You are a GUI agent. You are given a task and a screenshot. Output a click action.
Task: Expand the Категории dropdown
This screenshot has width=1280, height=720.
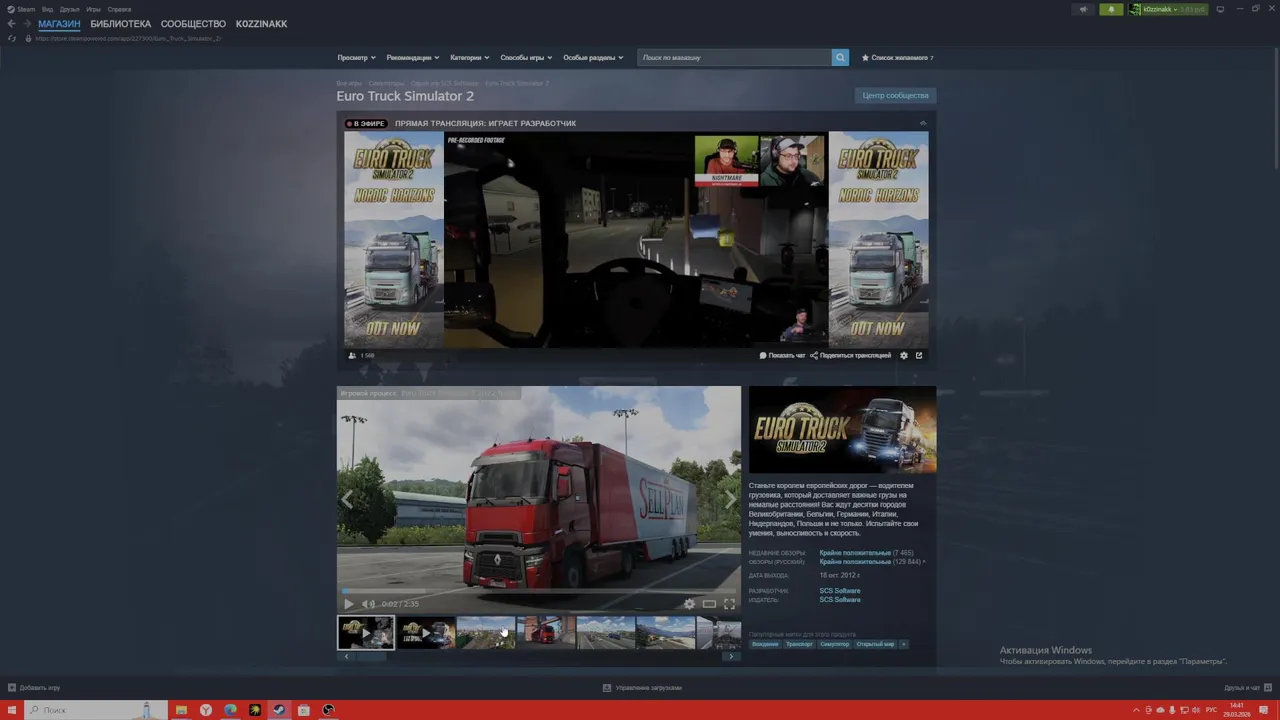470,57
